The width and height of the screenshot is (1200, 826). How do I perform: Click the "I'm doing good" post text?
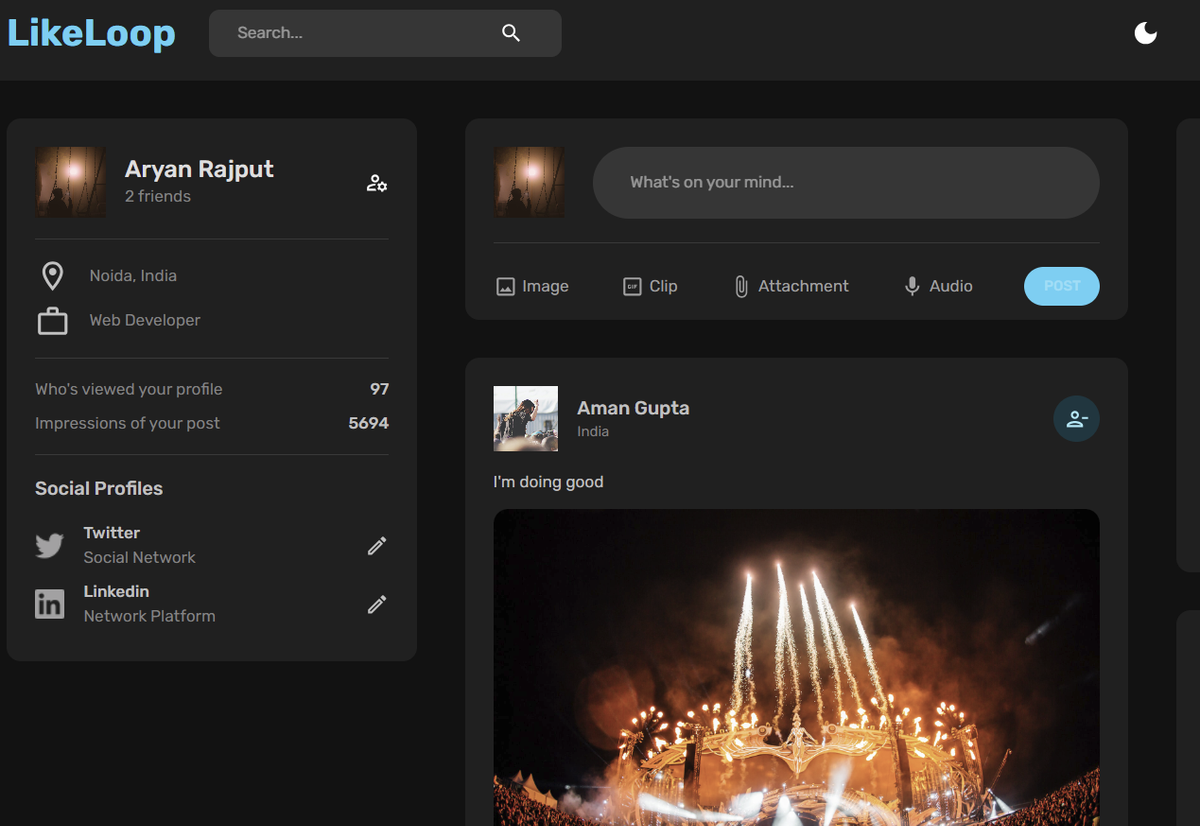click(549, 482)
